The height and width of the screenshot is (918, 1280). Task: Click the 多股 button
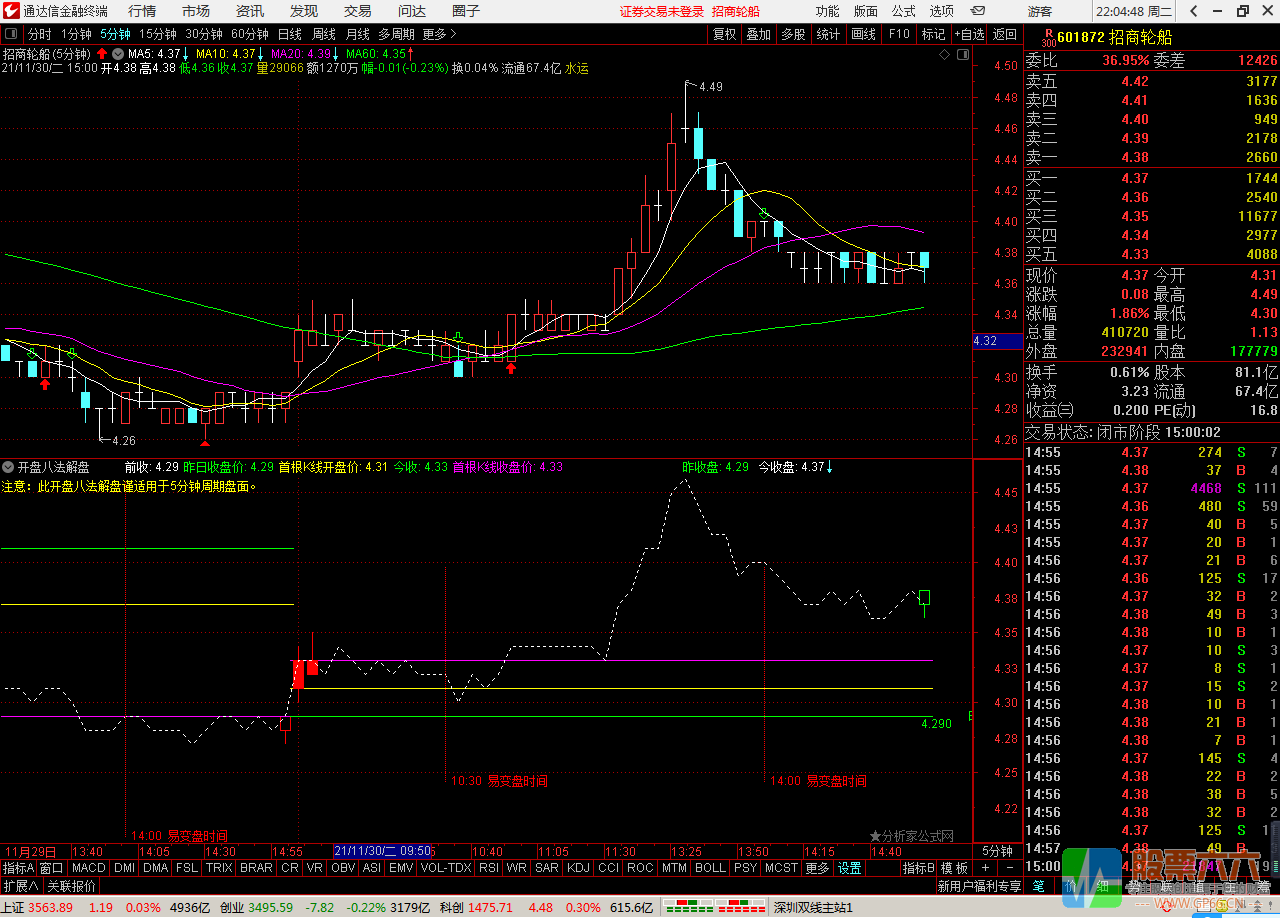(x=793, y=34)
